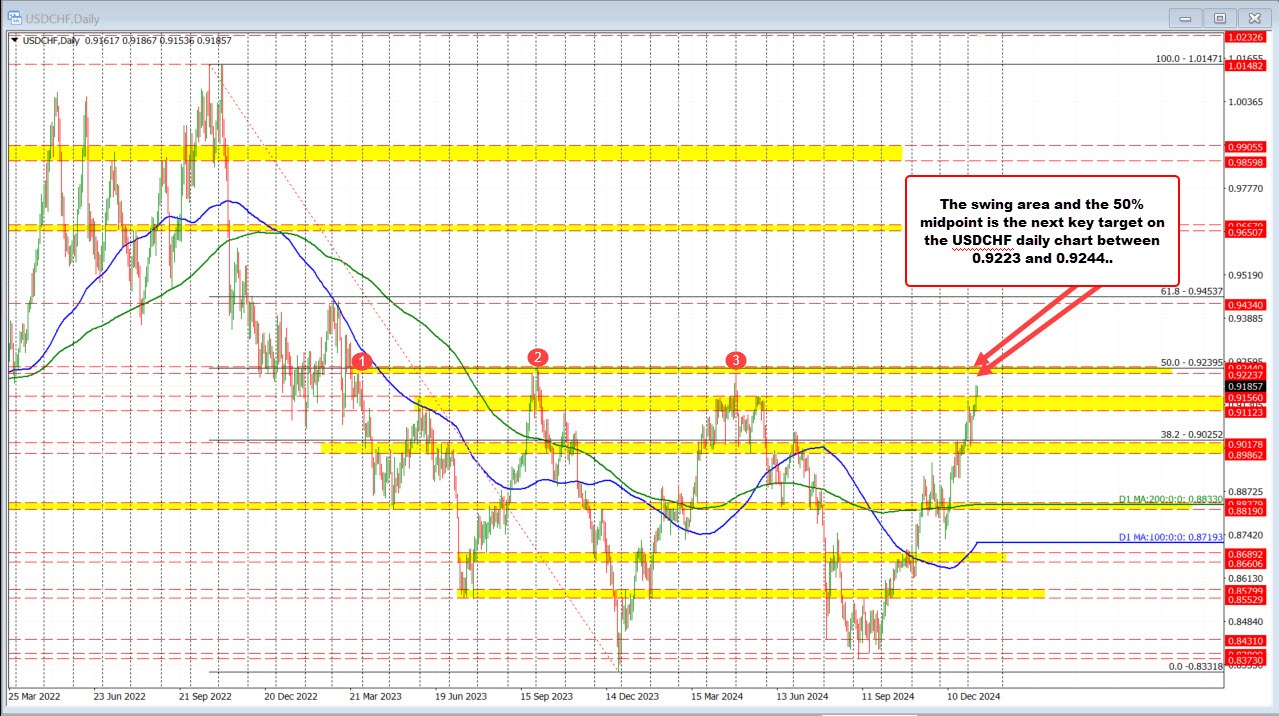This screenshot has height=716, width=1279.
Task: Click the 38.2 Fibonacci level label
Action: pyautogui.click(x=1192, y=434)
